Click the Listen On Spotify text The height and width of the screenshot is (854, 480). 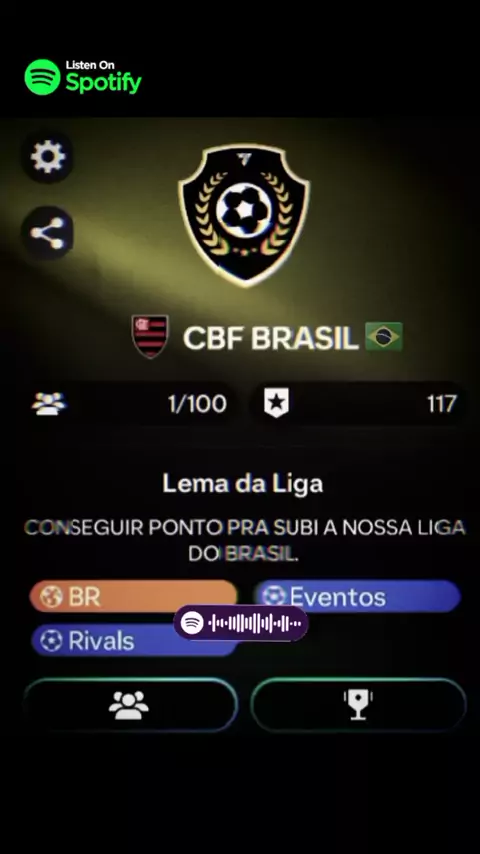[104, 77]
